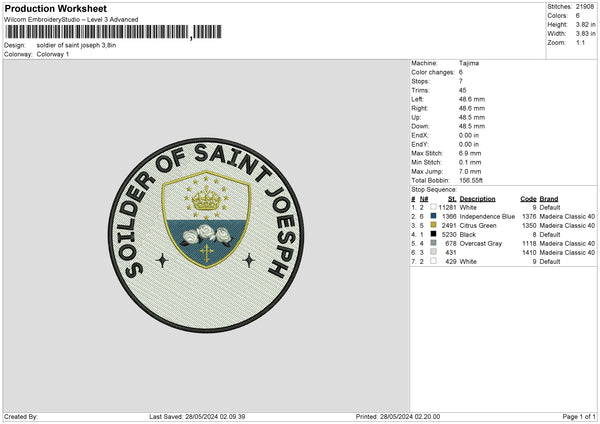The height and width of the screenshot is (424, 600).
Task: Click the 'Citrus Green' description text
Action: (x=478, y=226)
